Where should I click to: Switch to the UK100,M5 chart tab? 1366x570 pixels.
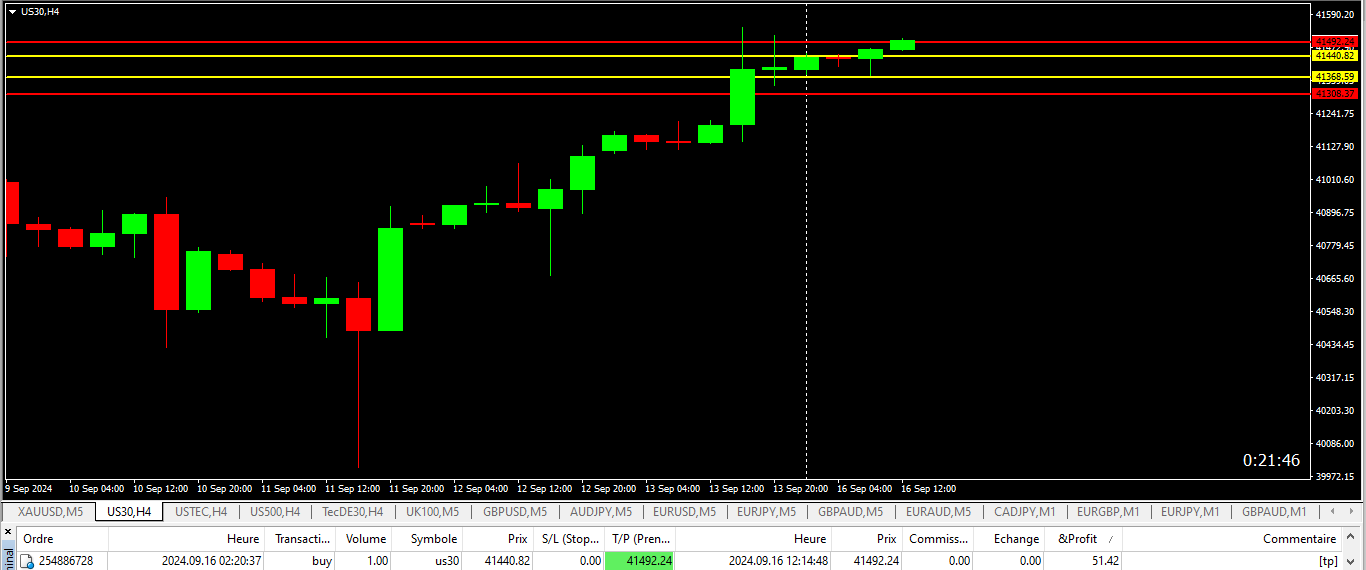click(x=432, y=511)
